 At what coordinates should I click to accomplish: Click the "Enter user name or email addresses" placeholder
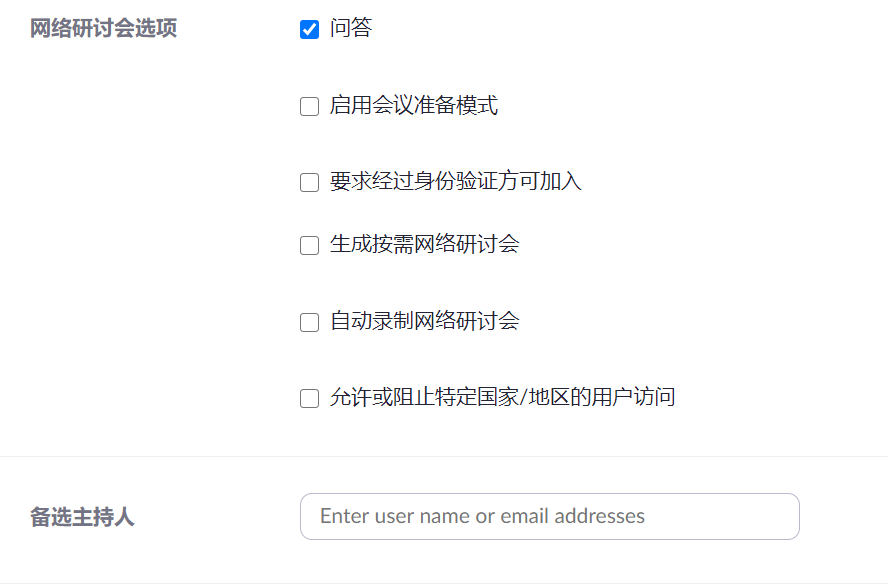(x=482, y=517)
